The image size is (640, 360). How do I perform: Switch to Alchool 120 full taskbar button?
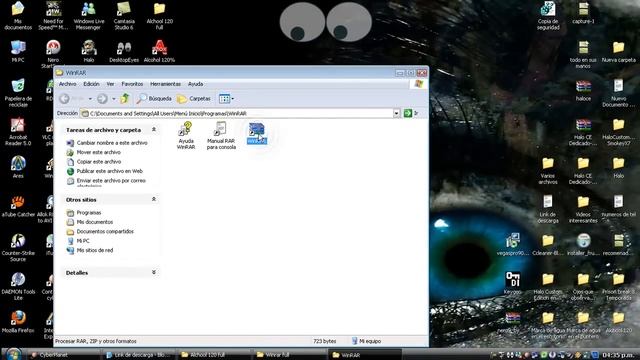(x=214, y=355)
